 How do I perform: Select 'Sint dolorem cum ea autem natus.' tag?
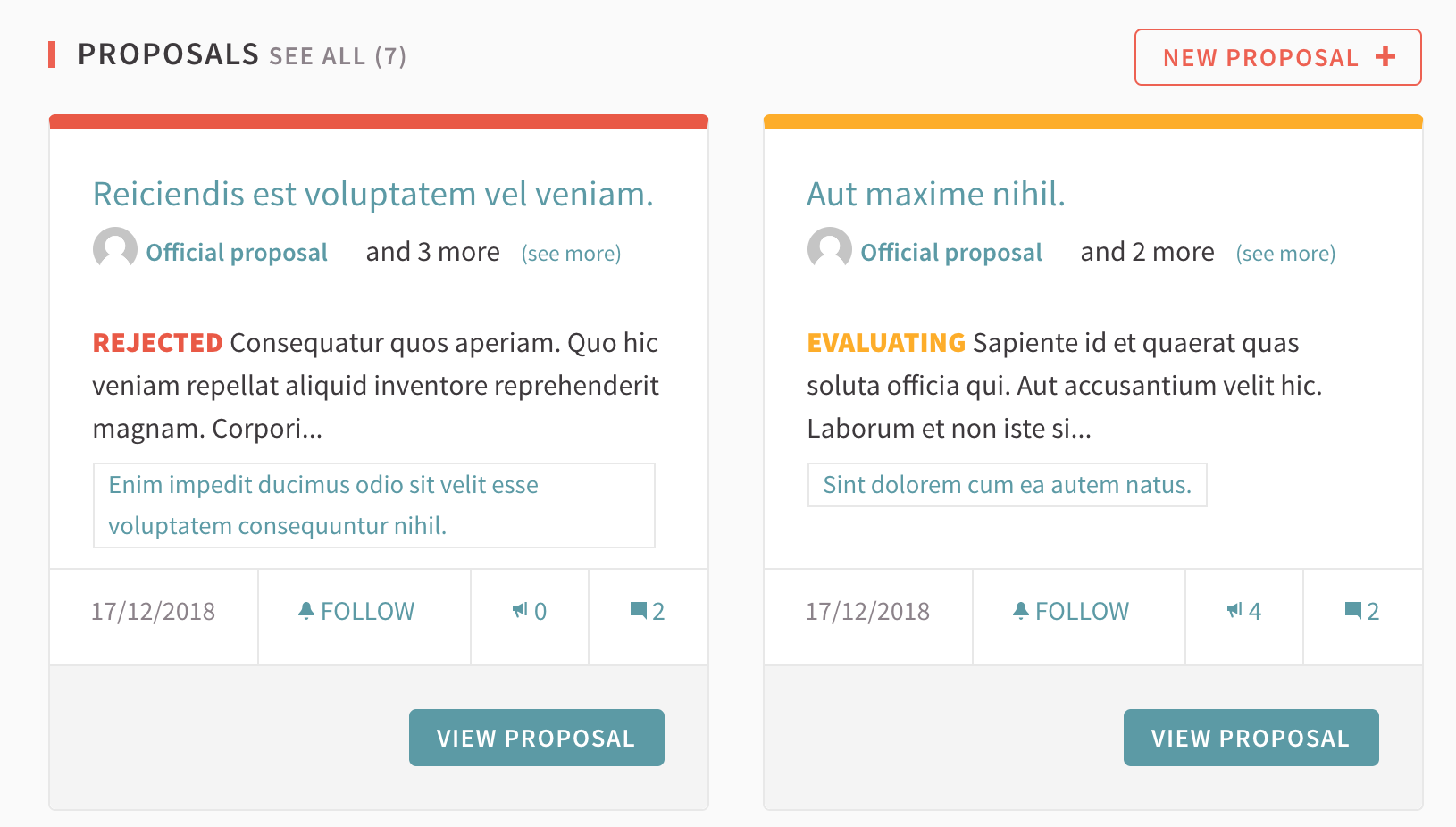(x=1007, y=485)
